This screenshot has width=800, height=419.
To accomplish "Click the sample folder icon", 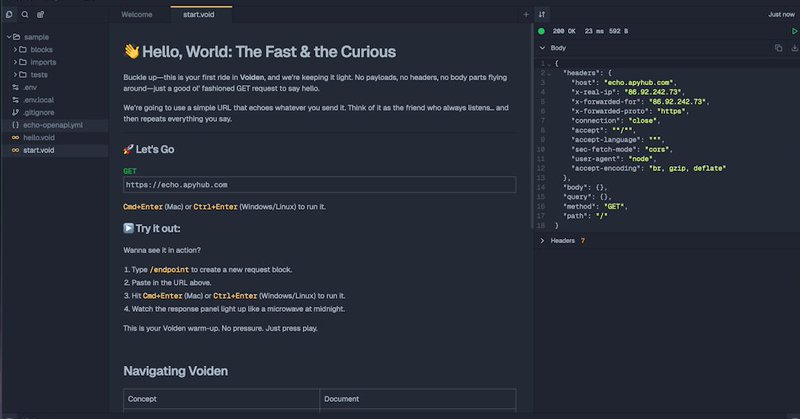I will (x=16, y=37).
